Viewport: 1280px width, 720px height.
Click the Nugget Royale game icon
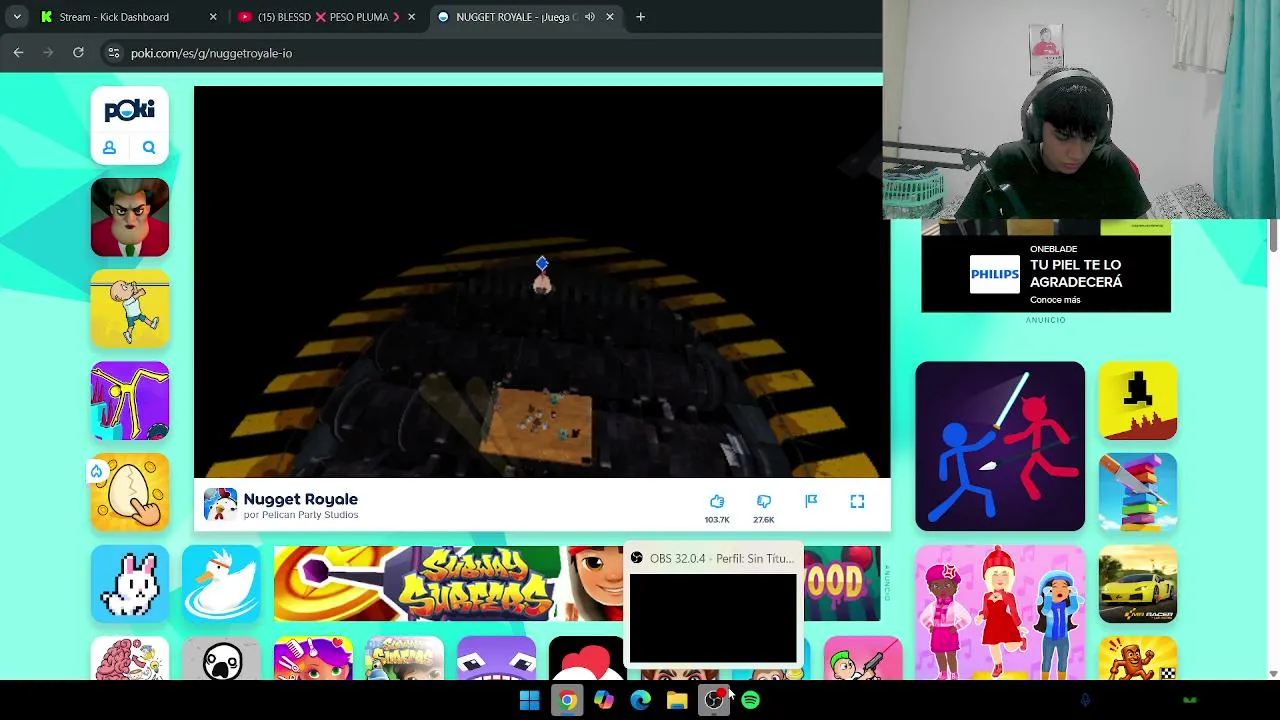tap(220, 505)
